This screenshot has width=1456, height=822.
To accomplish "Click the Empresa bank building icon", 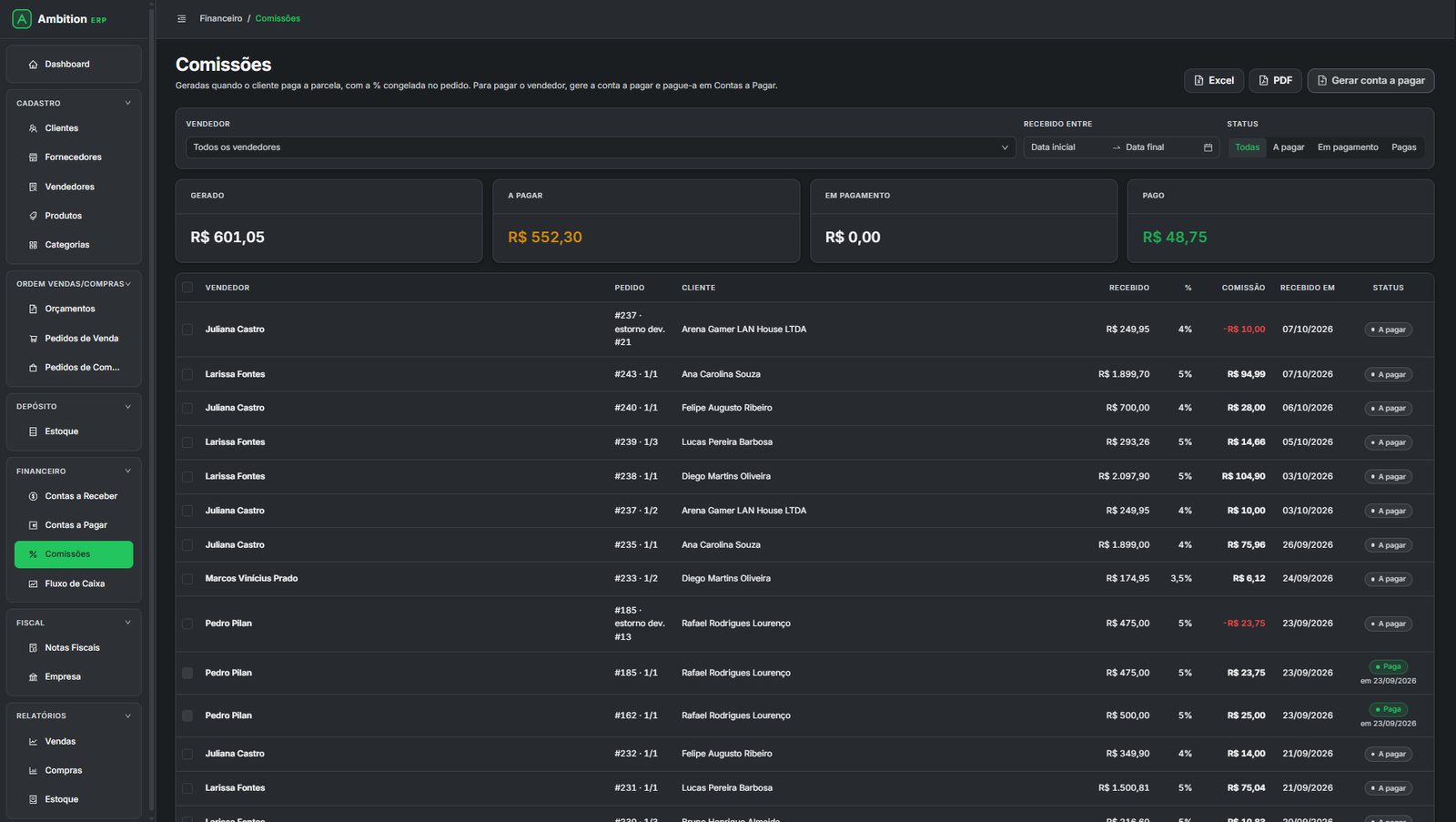I will point(34,677).
